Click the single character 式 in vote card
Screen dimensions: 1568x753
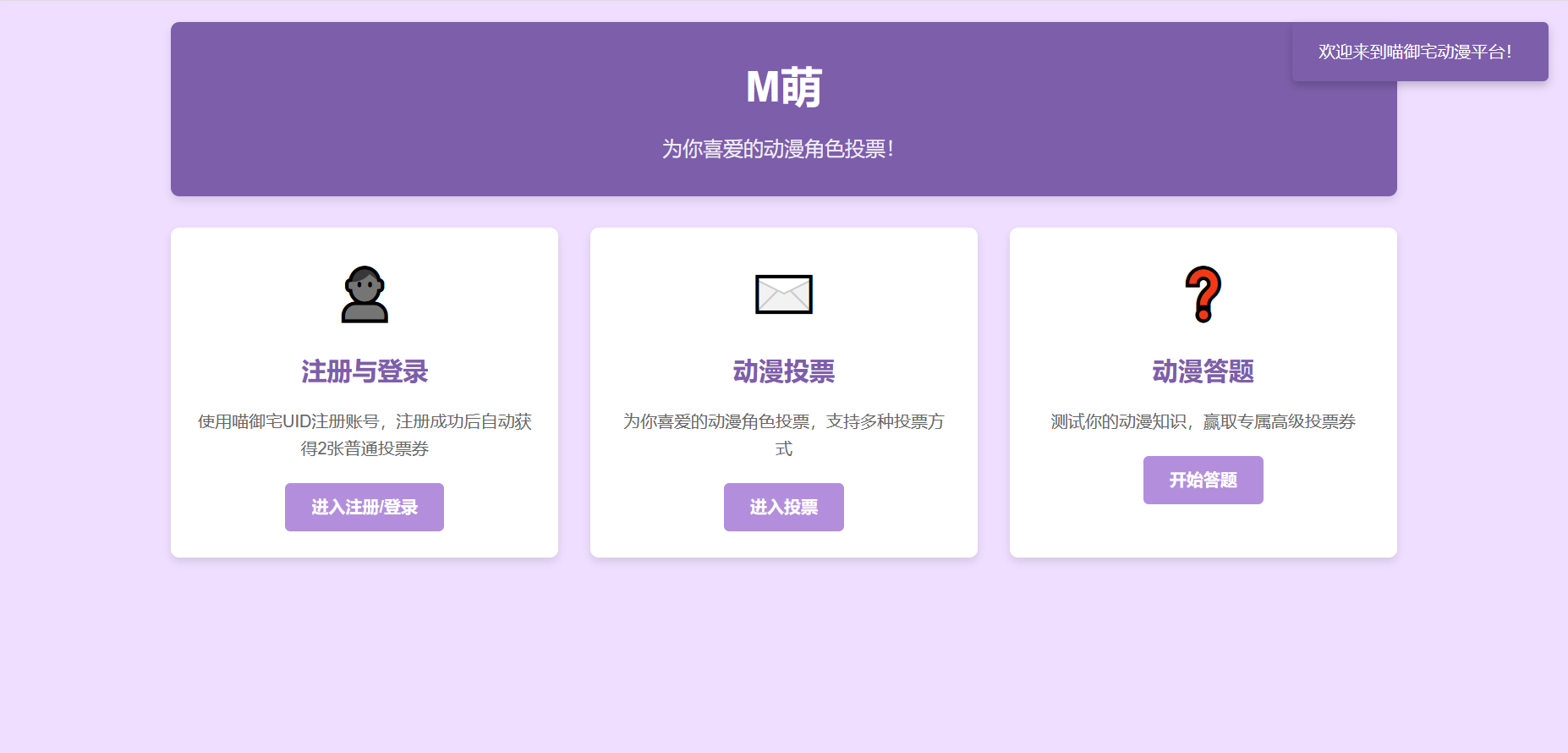point(783,448)
